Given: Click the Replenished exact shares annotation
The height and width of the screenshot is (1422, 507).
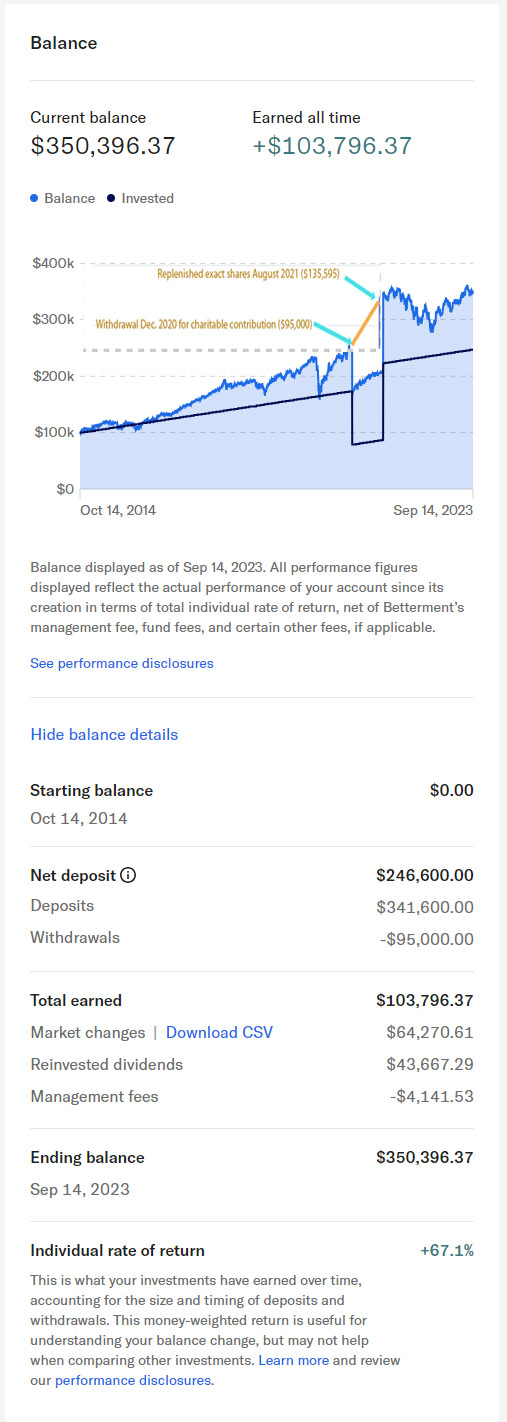Looking at the screenshot, I should [x=262, y=272].
